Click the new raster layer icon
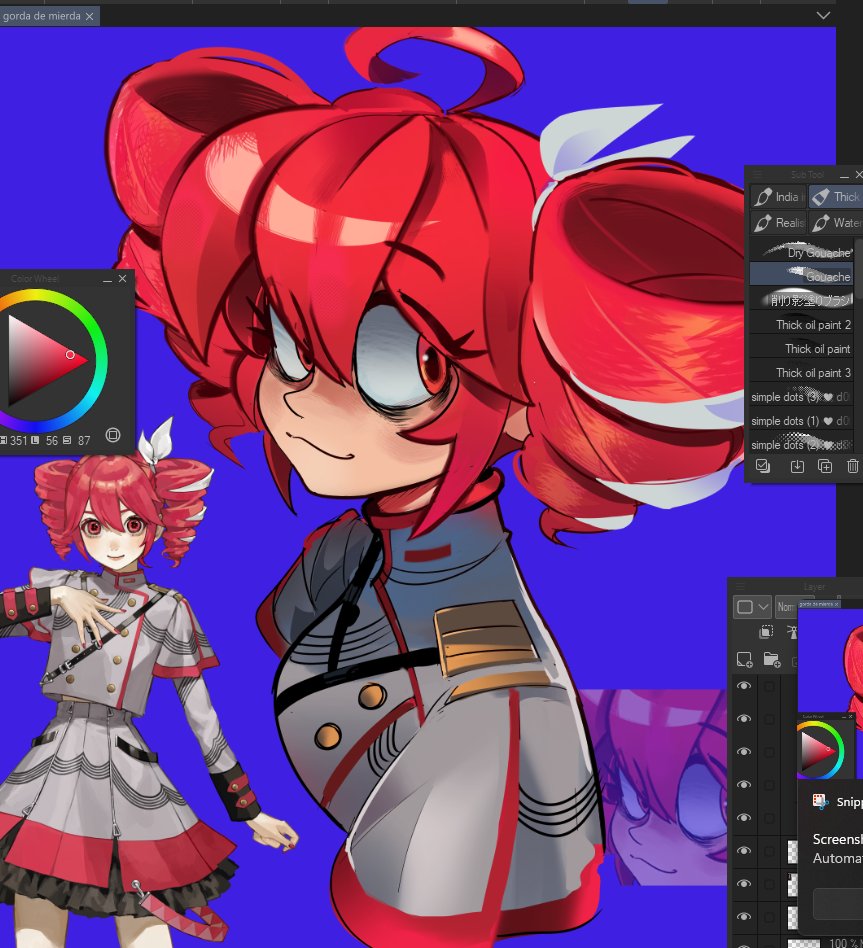863x948 pixels. [744, 659]
